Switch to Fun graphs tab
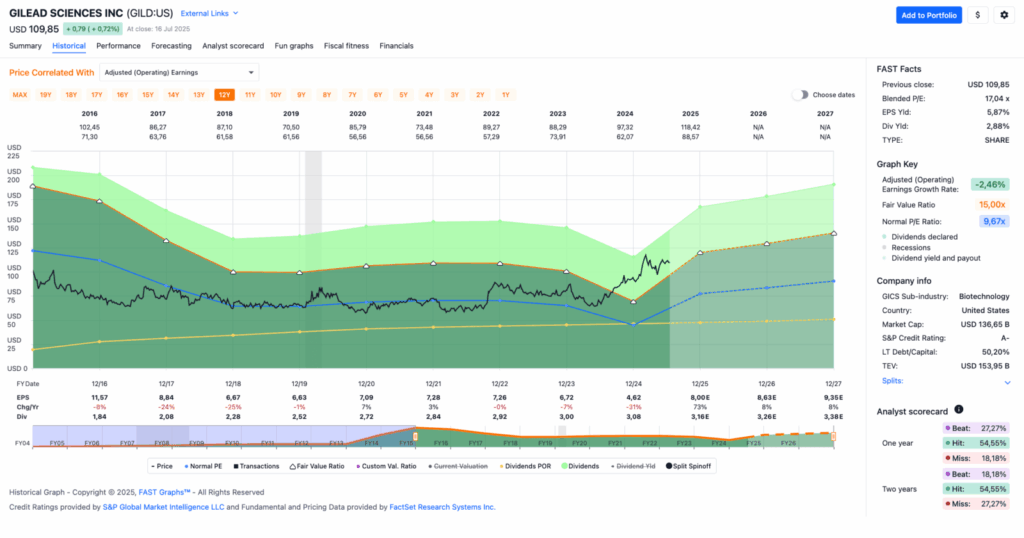Viewport: 1024px width, 538px height. click(x=294, y=46)
